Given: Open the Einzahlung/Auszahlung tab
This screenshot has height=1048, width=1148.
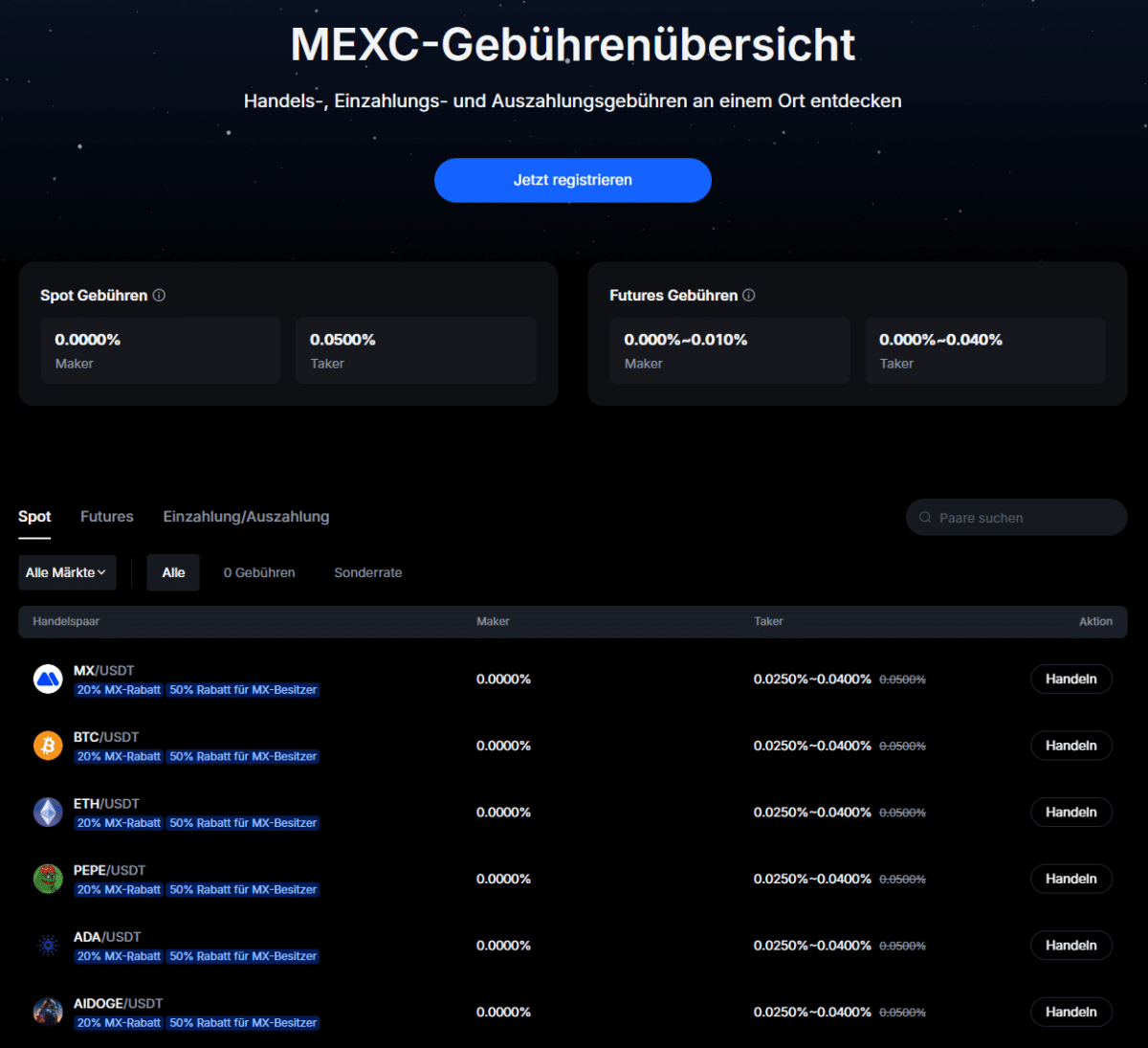Looking at the screenshot, I should point(246,516).
